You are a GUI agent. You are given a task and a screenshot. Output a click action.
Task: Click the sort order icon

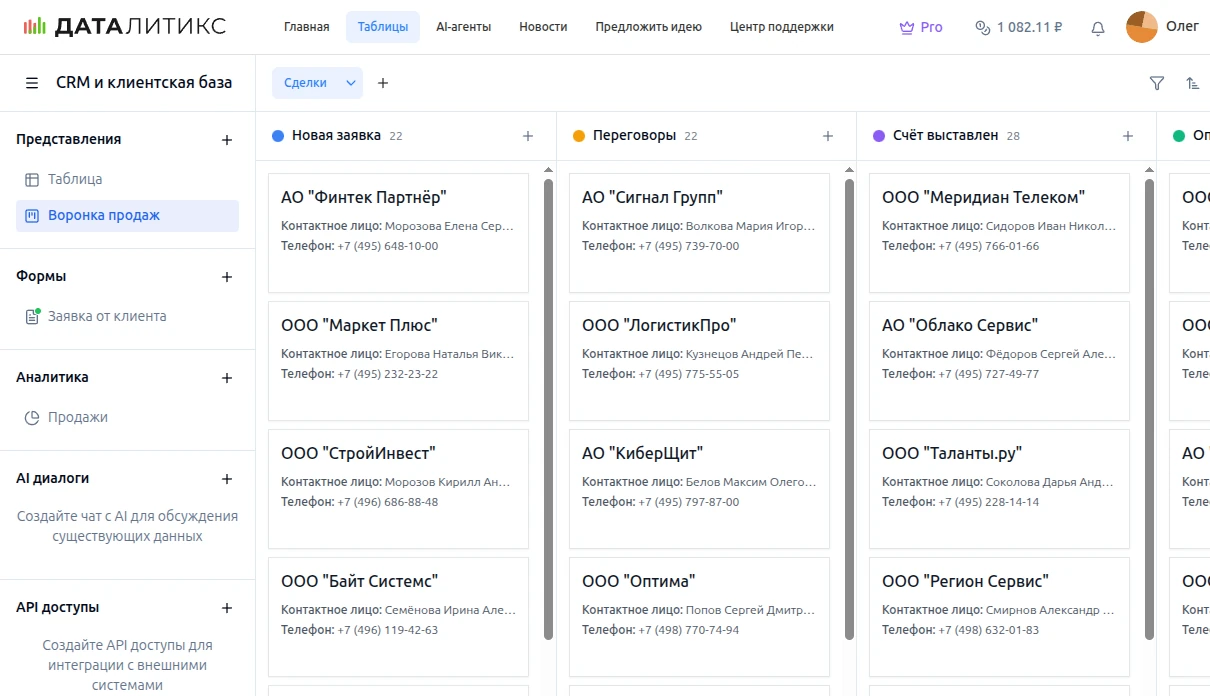(x=1192, y=84)
